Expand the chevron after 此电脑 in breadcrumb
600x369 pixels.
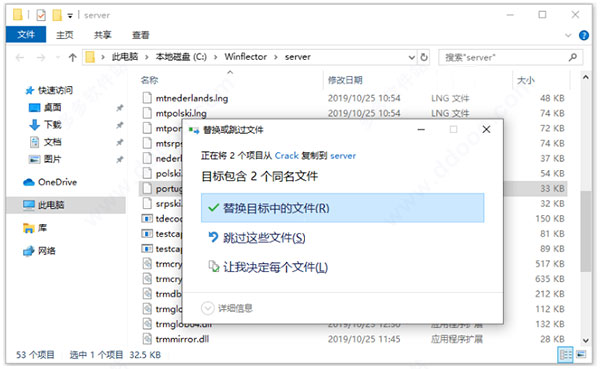pos(147,57)
